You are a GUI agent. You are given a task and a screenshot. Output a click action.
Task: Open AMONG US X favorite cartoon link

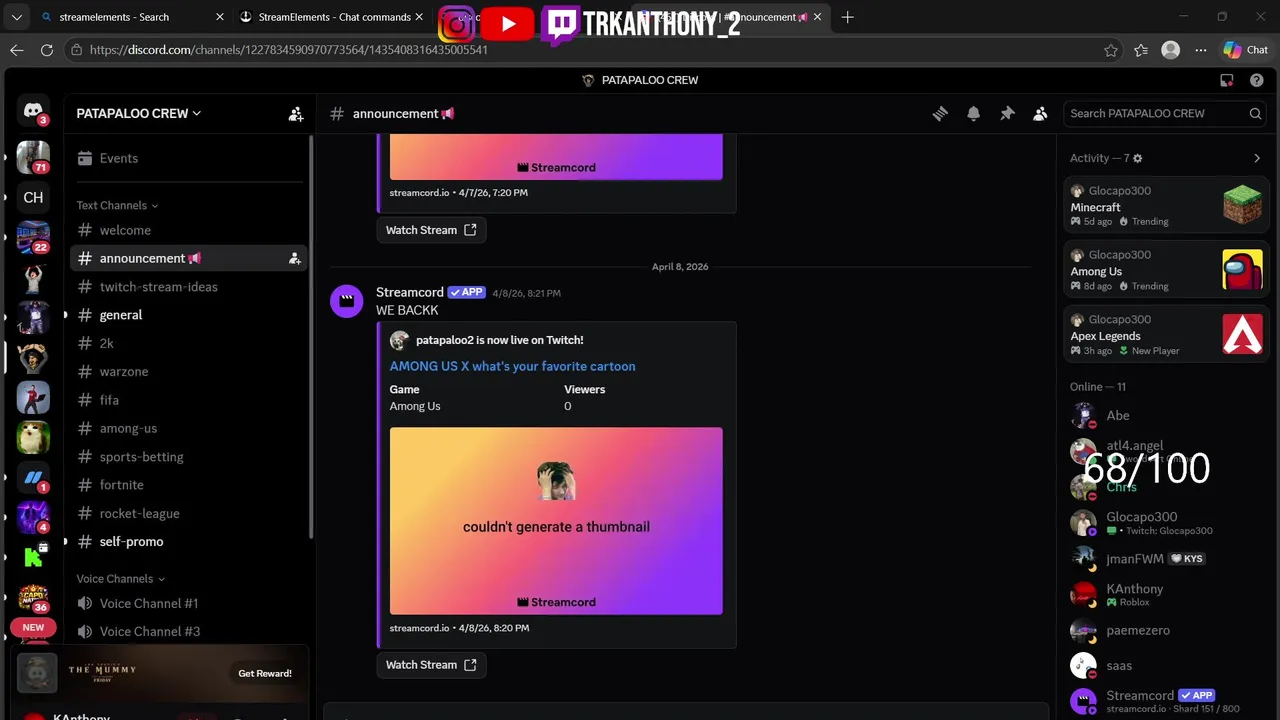click(x=512, y=366)
